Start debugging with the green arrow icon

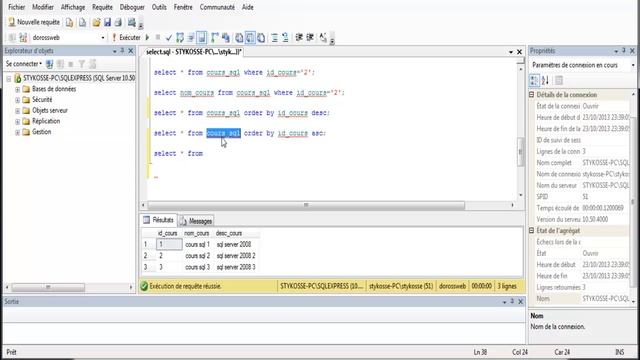click(147, 38)
